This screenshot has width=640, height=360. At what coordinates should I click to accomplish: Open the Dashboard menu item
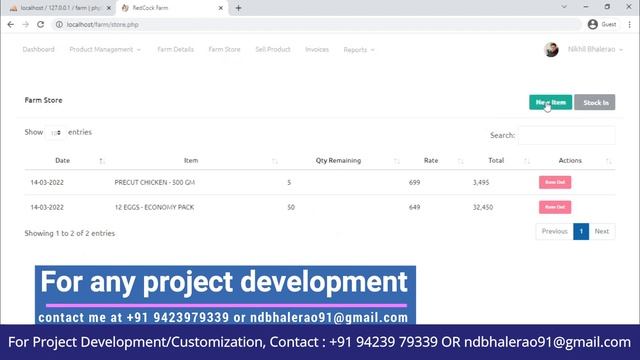pyautogui.click(x=38, y=49)
